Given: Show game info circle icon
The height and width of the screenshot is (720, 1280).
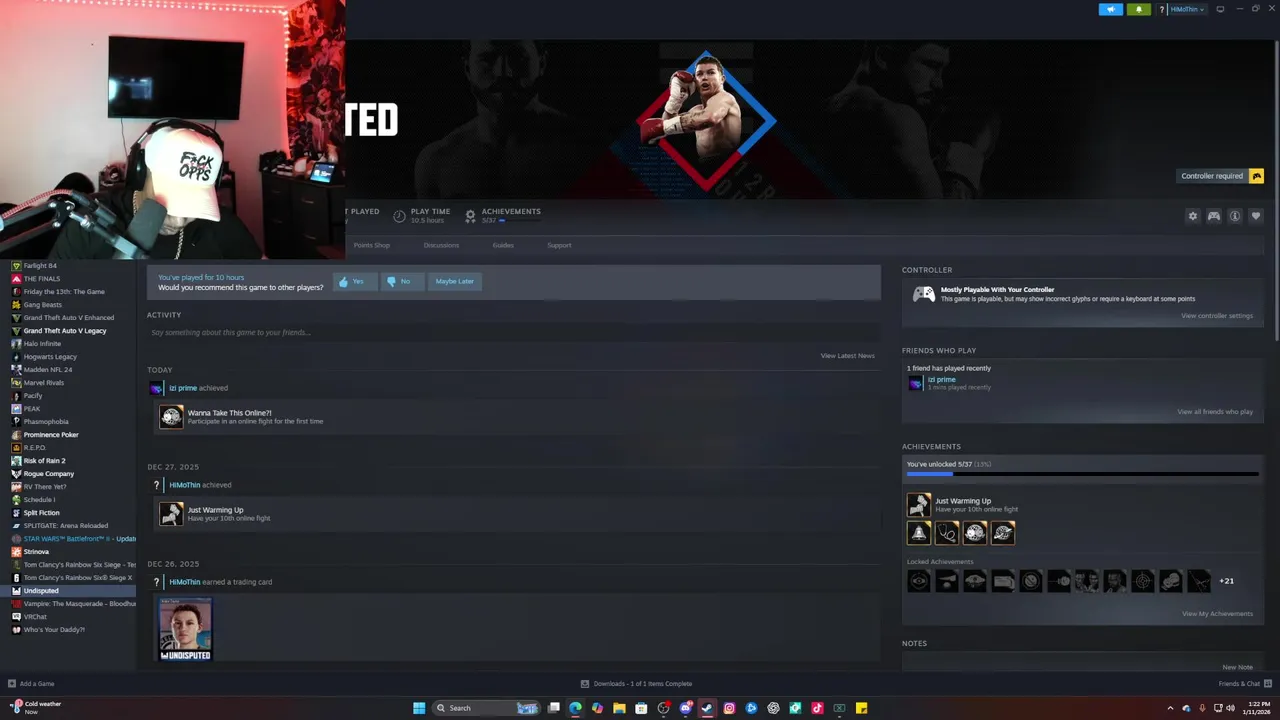Looking at the screenshot, I should tap(1235, 216).
